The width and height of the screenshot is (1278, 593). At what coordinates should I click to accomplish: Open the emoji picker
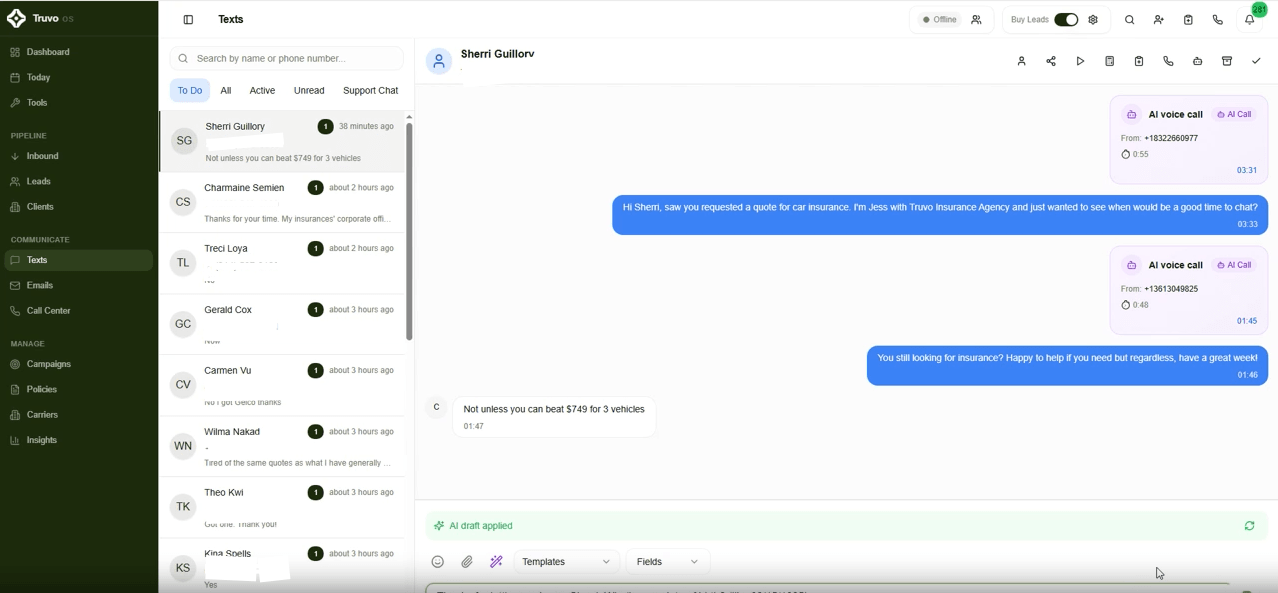coord(437,562)
